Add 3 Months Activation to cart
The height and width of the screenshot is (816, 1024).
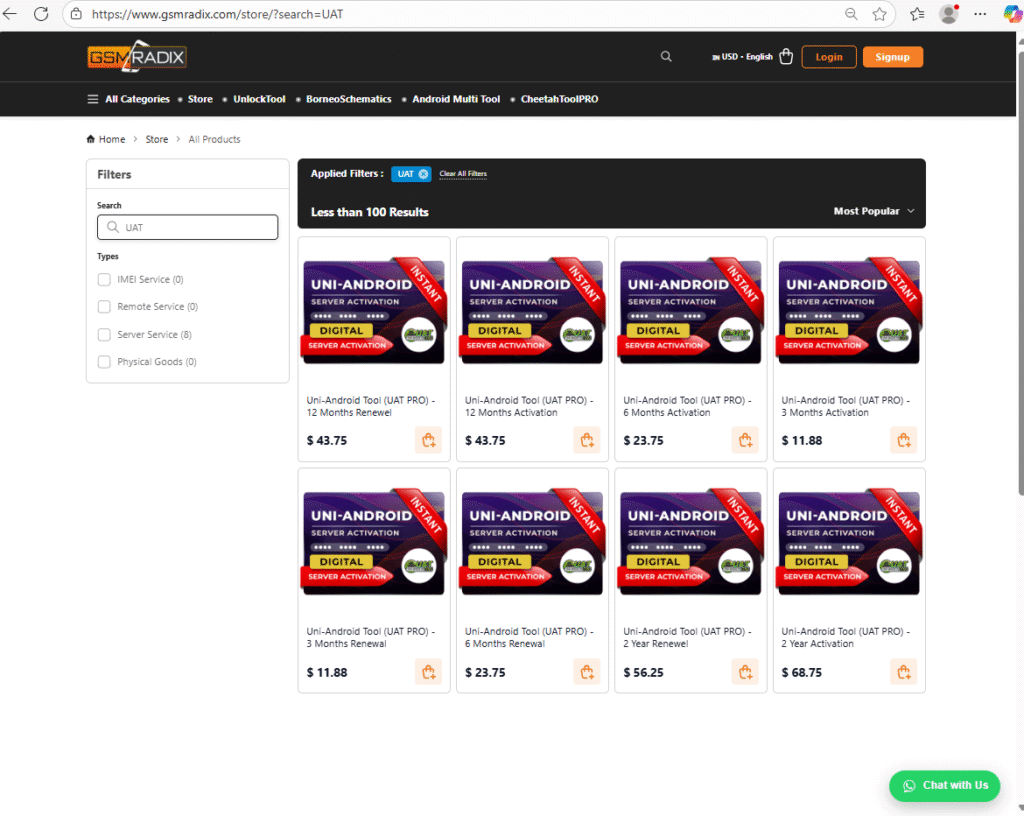click(903, 440)
